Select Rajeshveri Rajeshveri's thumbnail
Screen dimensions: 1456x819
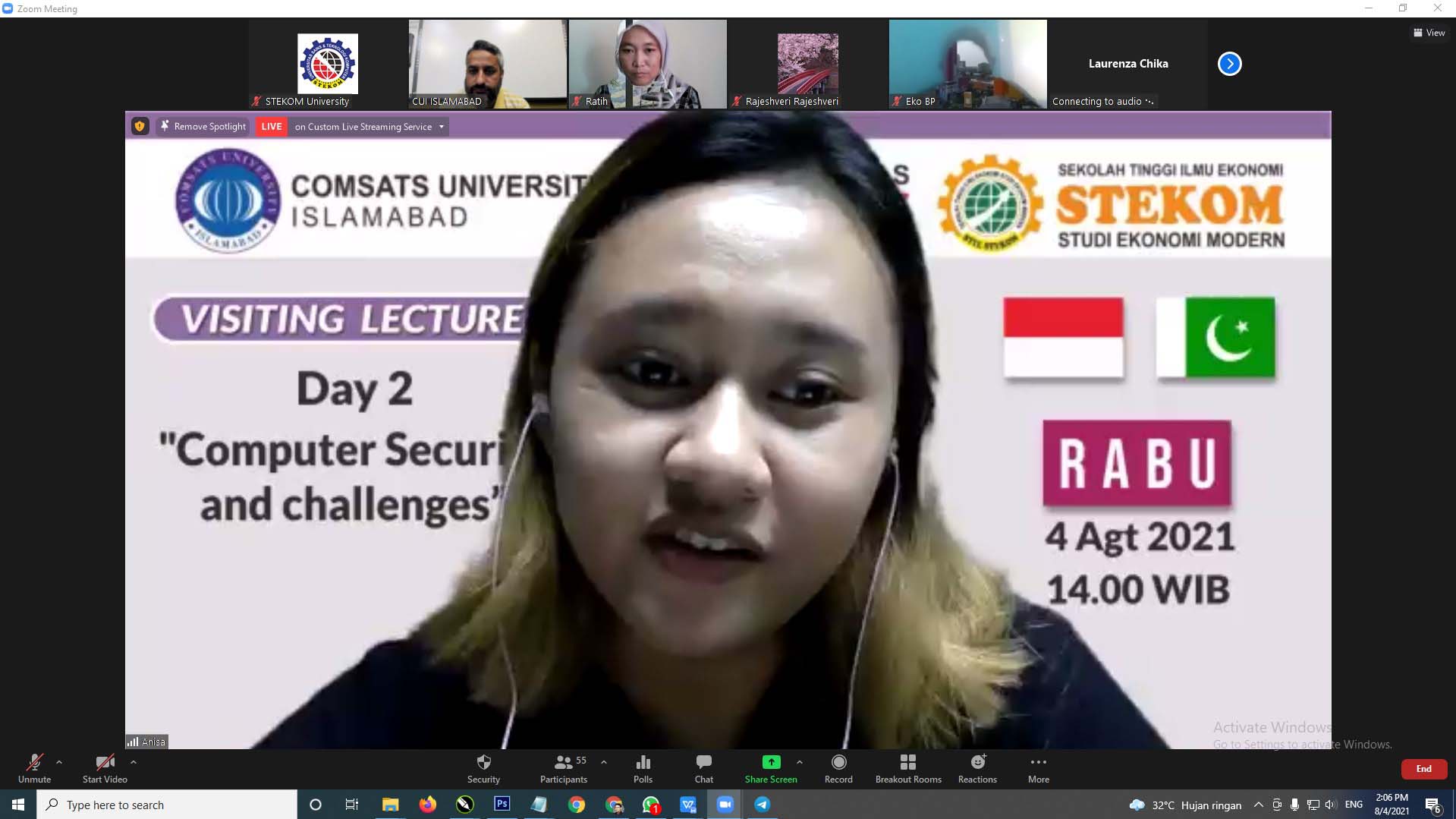(x=808, y=65)
